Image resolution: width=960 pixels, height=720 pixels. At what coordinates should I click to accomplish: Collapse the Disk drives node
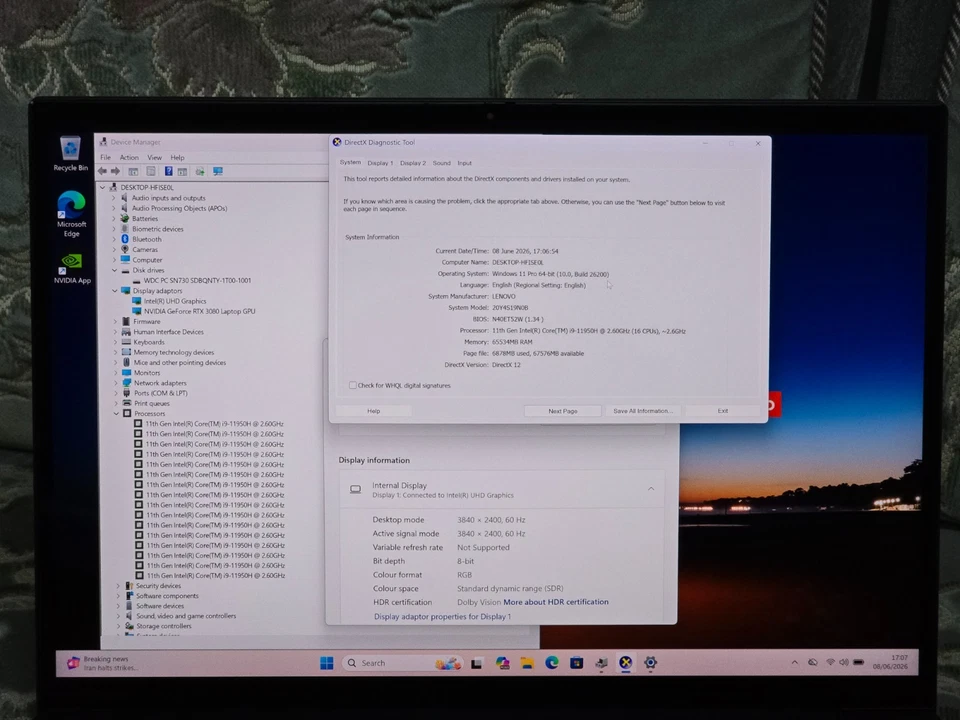[x=114, y=270]
